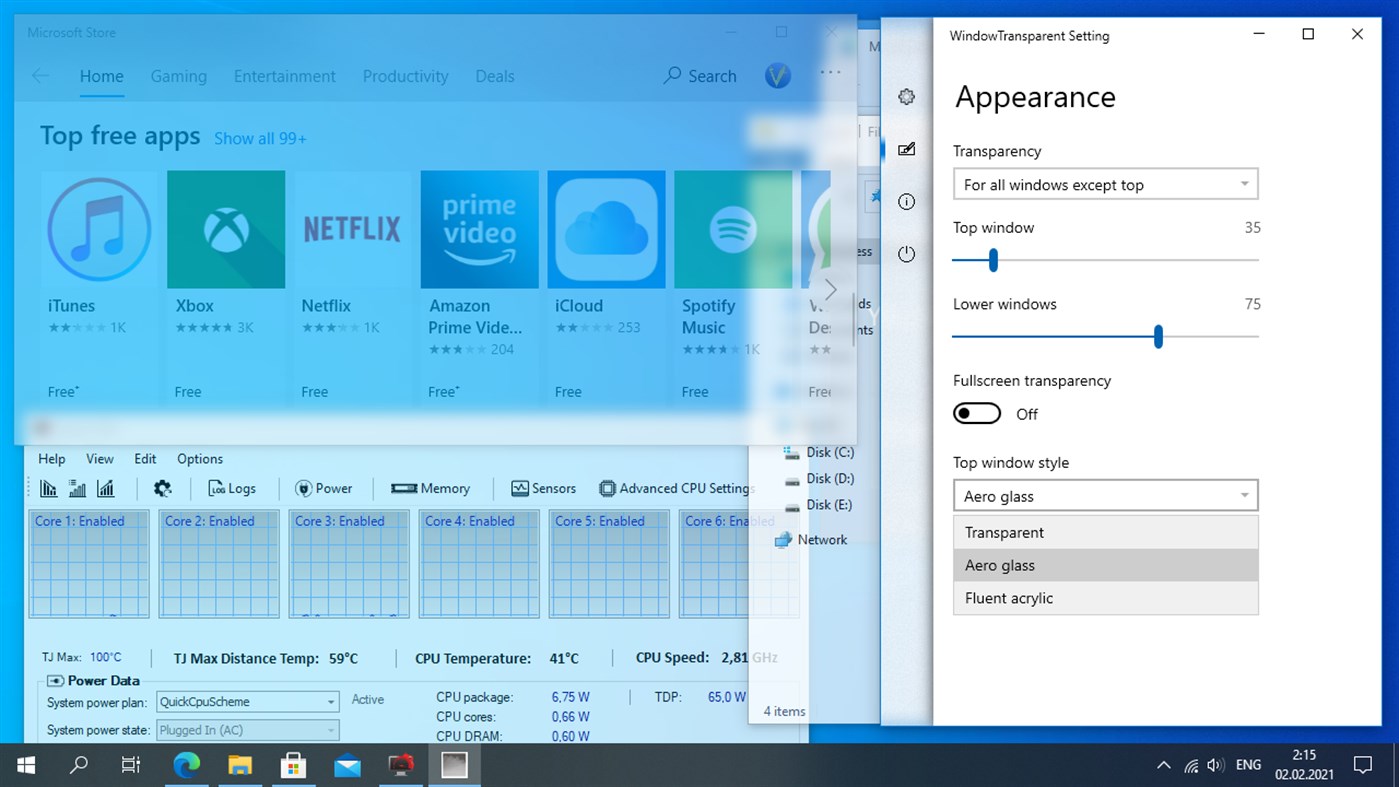Image resolution: width=1399 pixels, height=787 pixels.
Task: Click Search in Microsoft Store
Action: click(x=710, y=76)
